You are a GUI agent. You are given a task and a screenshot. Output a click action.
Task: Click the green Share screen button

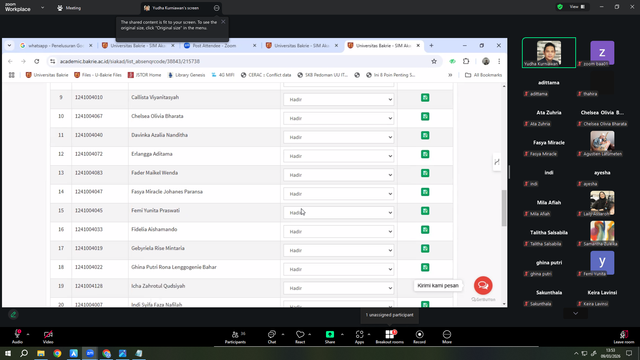pos(330,337)
